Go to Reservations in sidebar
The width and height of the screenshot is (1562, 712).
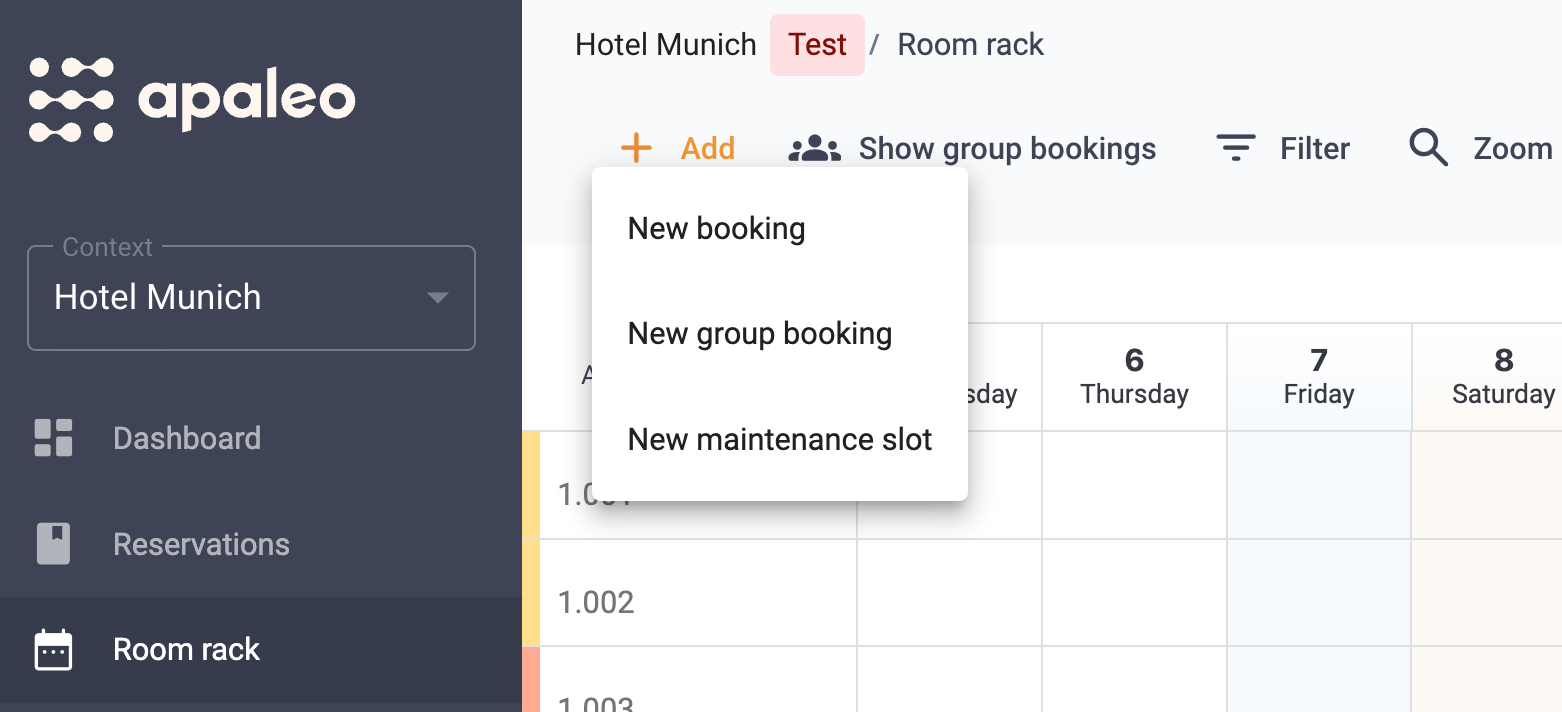pos(201,544)
